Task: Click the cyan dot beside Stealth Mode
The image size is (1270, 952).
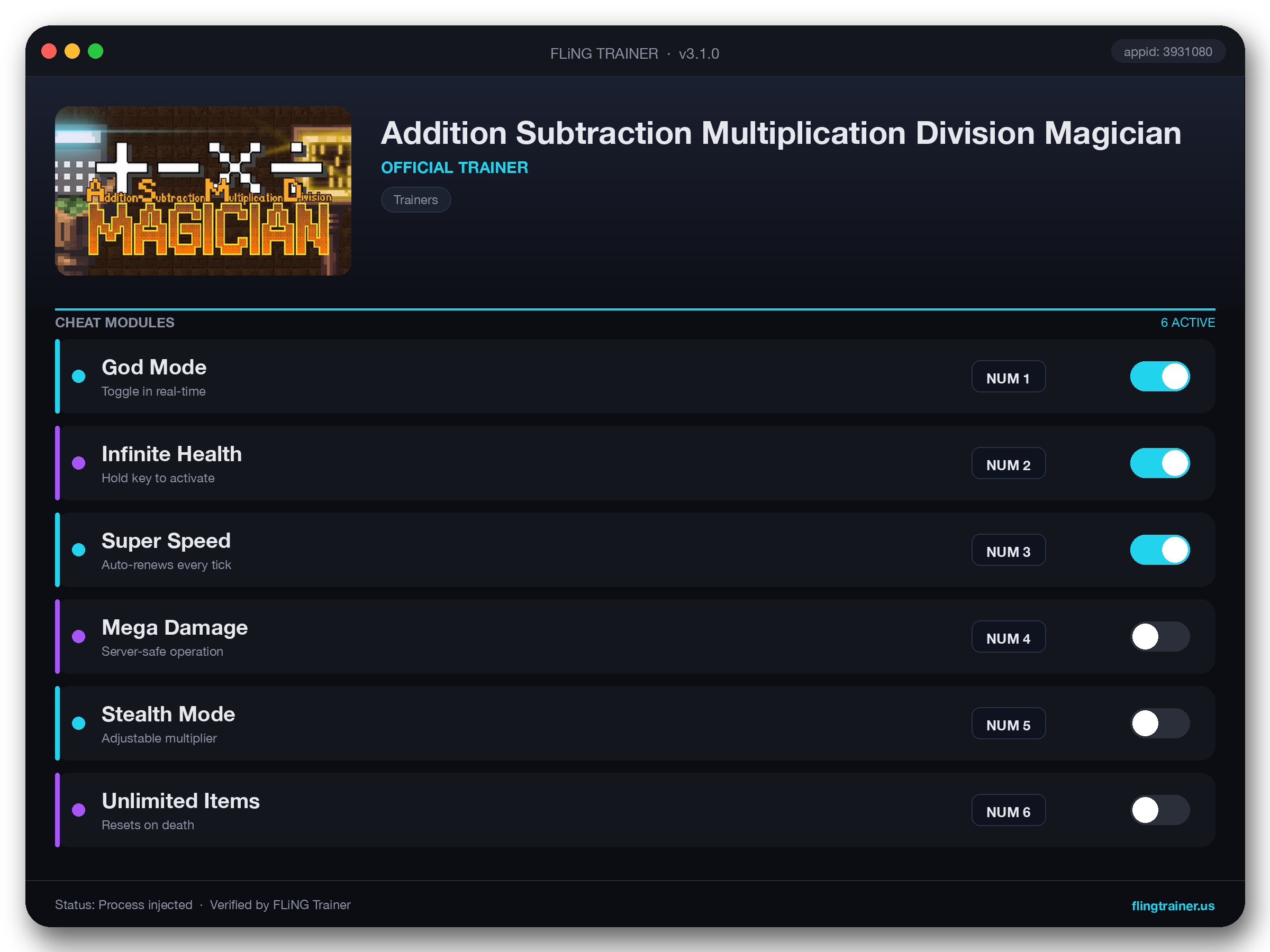Action: [79, 723]
